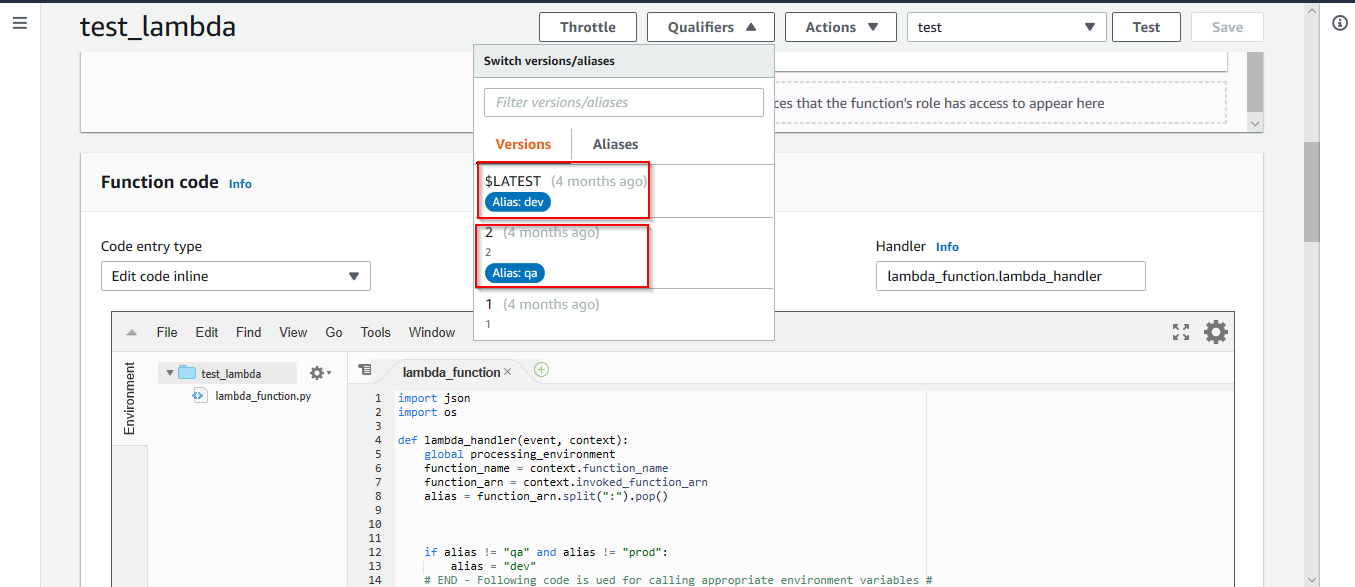Switch to the Aliases tab
Screen dimensions: 1355x587
614,144
